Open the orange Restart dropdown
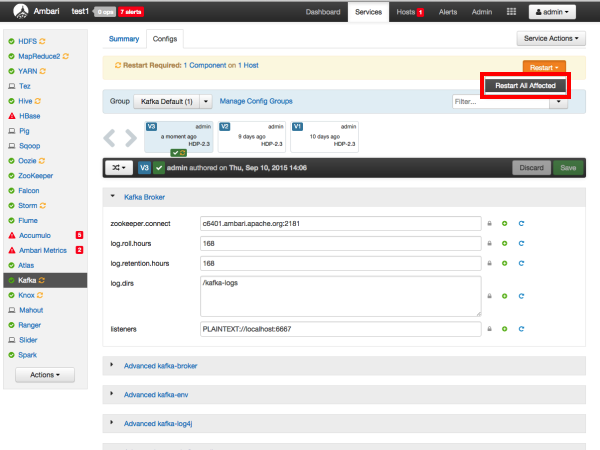Viewport: 600px width, 450px height. [x=544, y=67]
